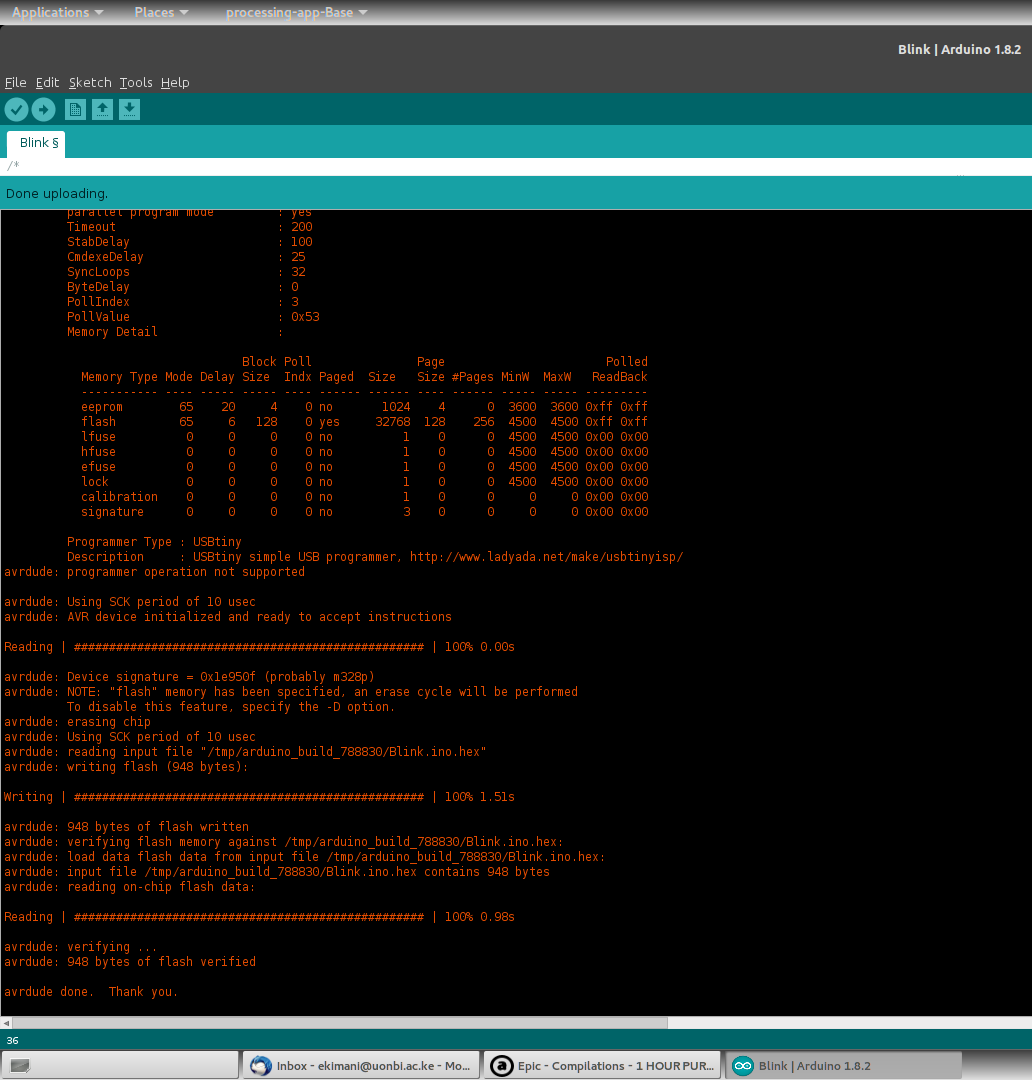Click the 'Writing' progress bar line

coord(259,797)
